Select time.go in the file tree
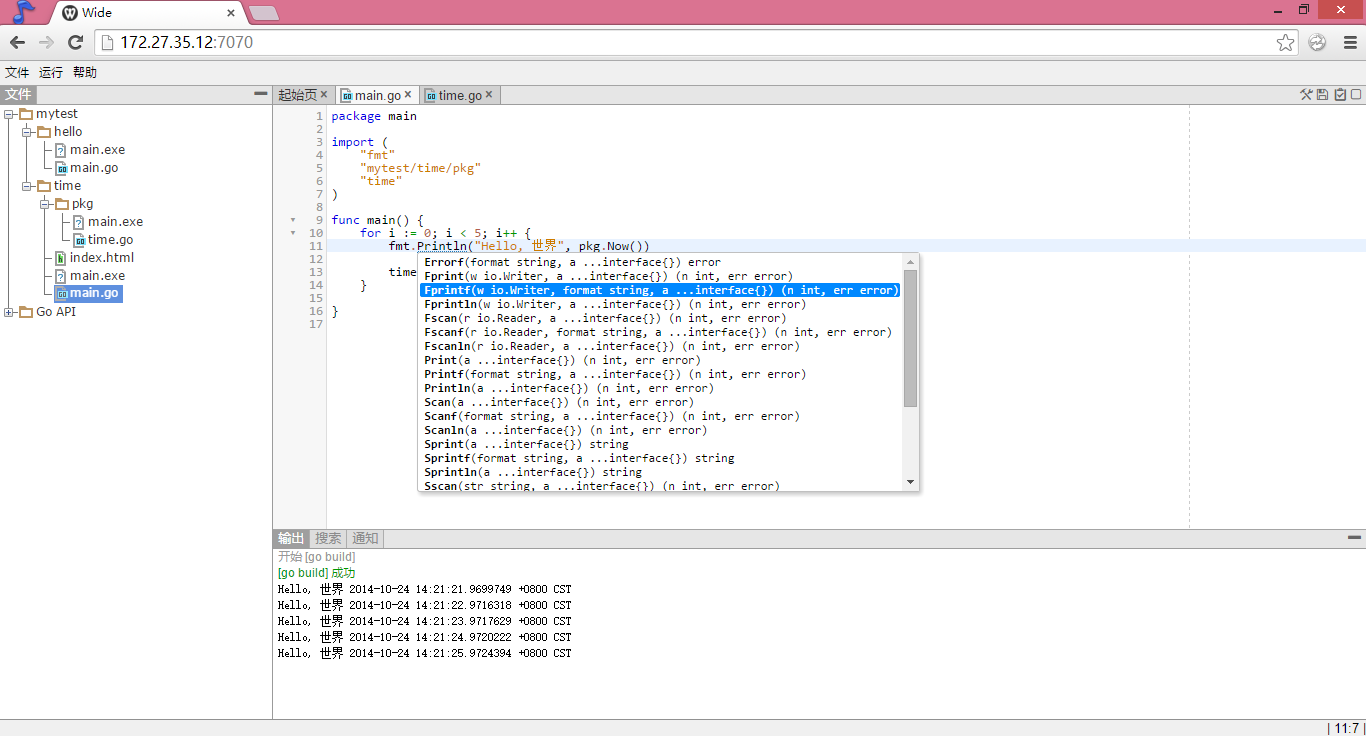The height and width of the screenshot is (736, 1366). click(110, 240)
